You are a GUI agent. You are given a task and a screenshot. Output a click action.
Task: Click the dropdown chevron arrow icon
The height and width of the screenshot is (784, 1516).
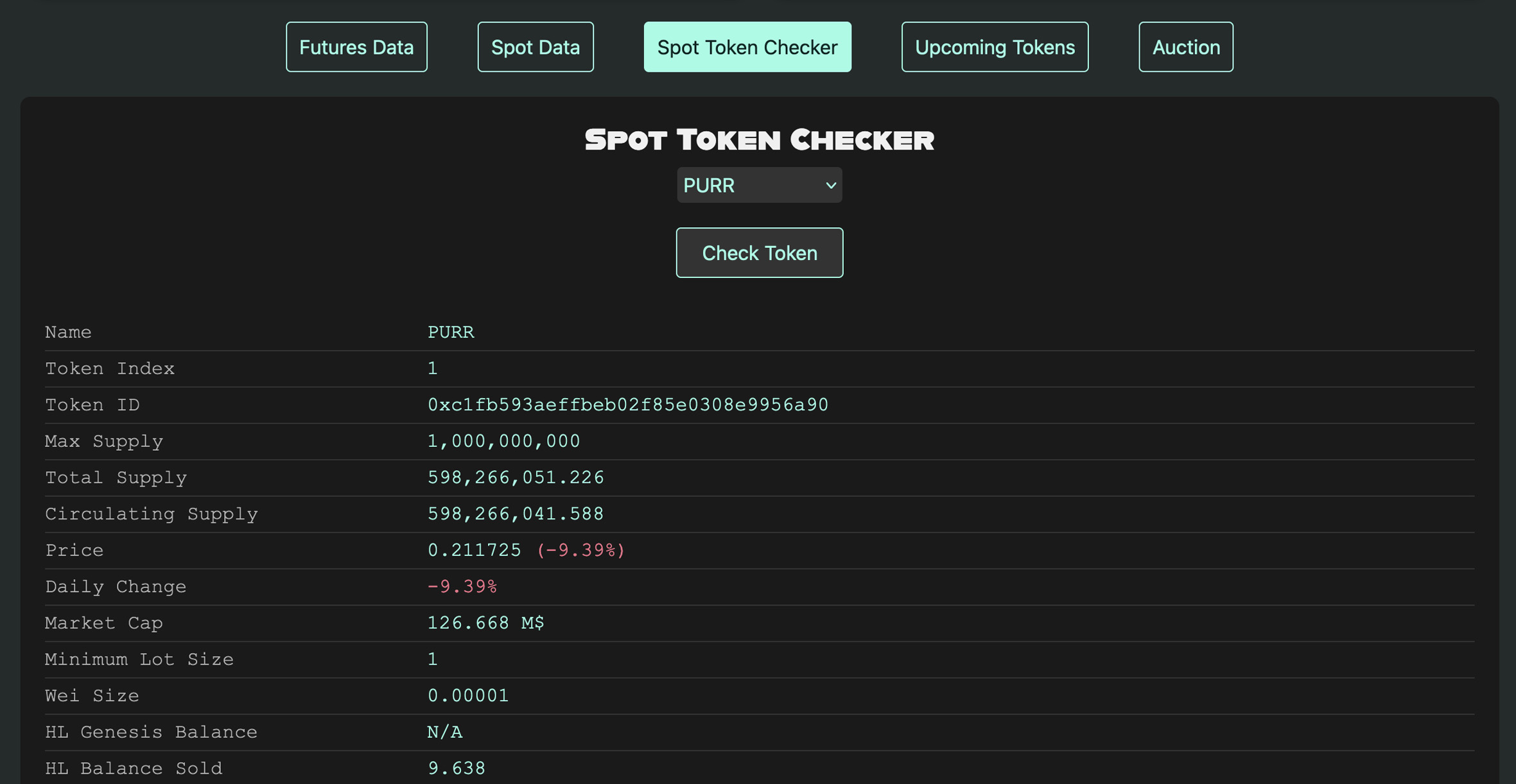click(x=830, y=186)
